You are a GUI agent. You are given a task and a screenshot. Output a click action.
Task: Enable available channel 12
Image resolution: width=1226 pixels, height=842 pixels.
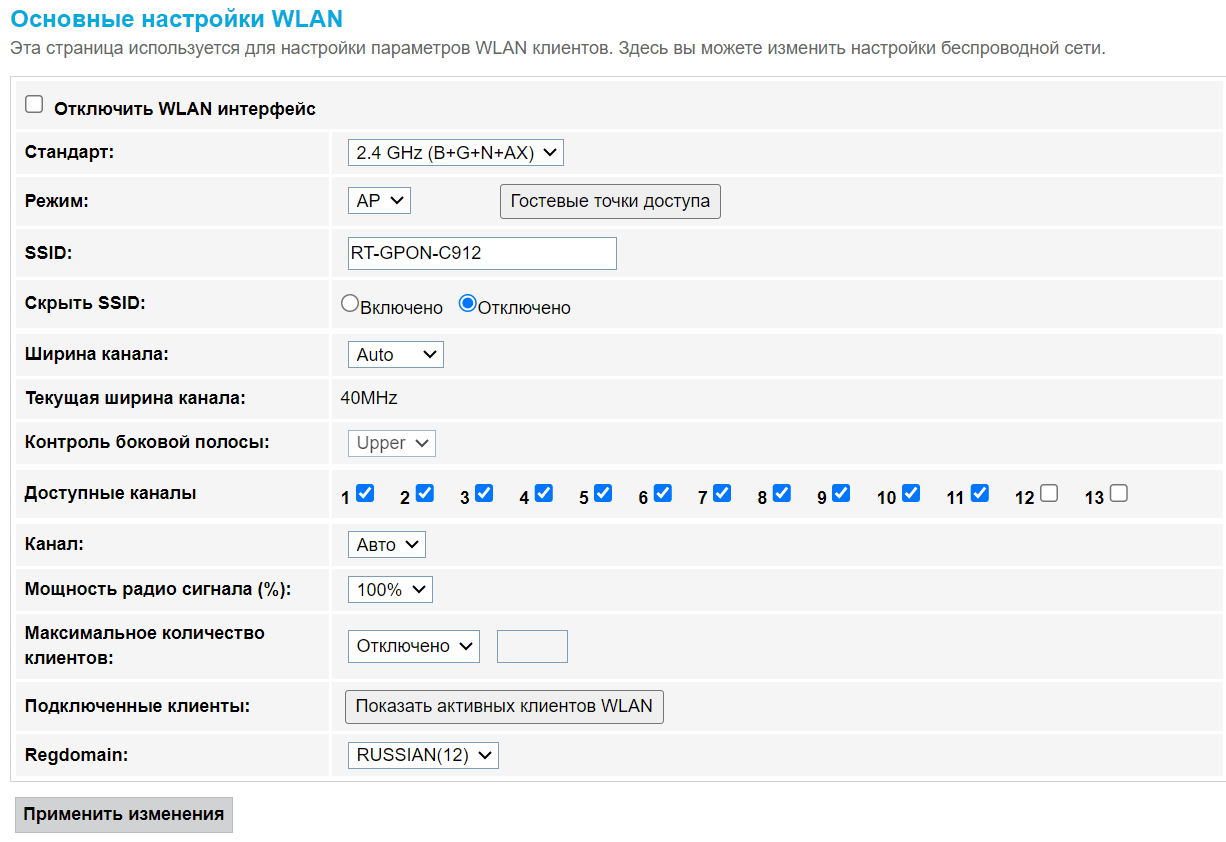1048,493
